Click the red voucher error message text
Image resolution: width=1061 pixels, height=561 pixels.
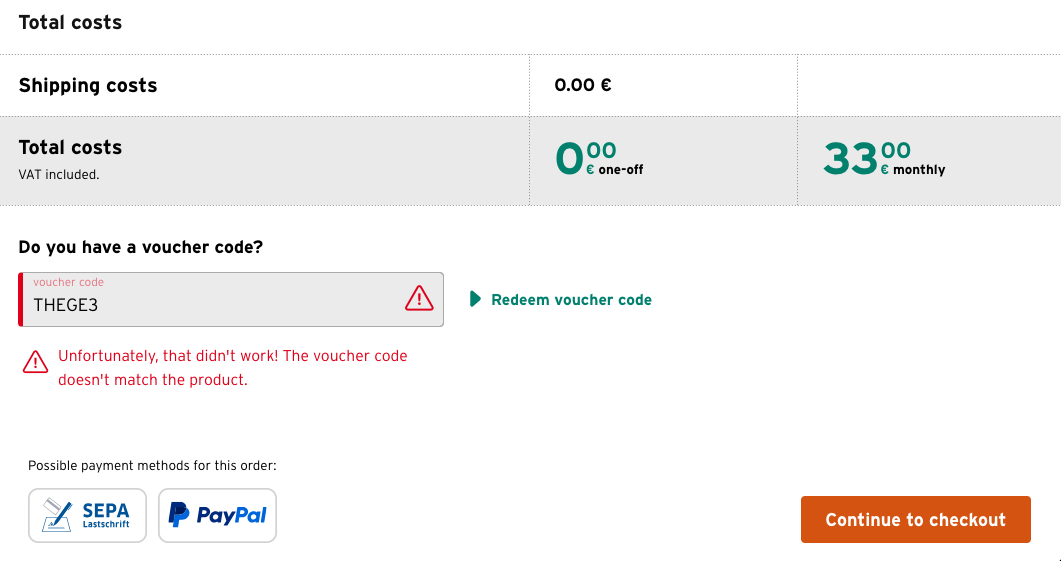233,367
